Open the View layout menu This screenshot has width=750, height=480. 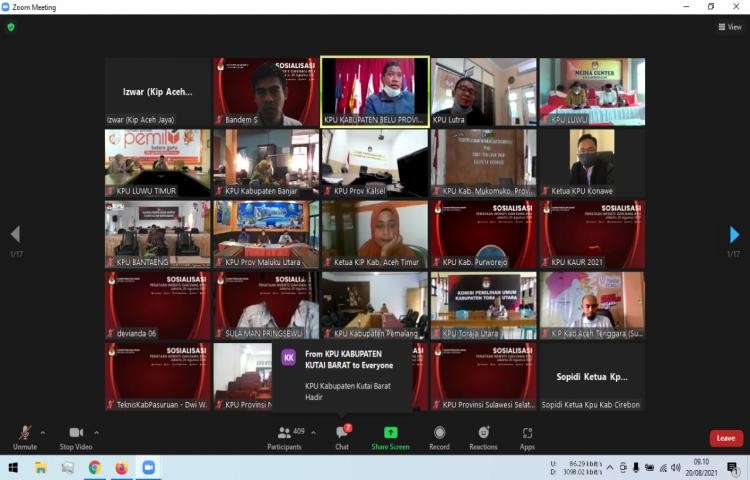click(729, 27)
